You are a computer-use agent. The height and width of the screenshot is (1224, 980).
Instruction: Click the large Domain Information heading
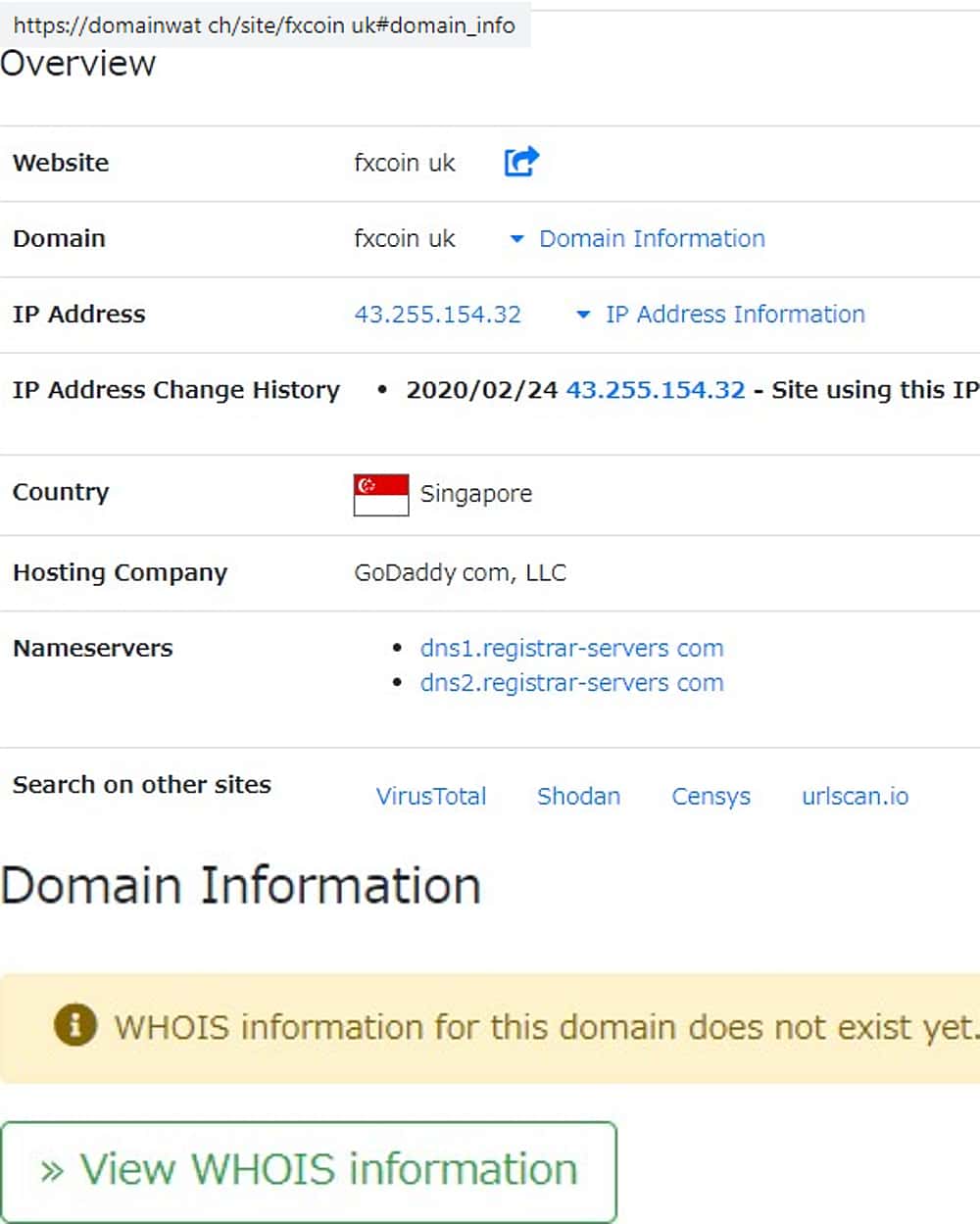[241, 886]
